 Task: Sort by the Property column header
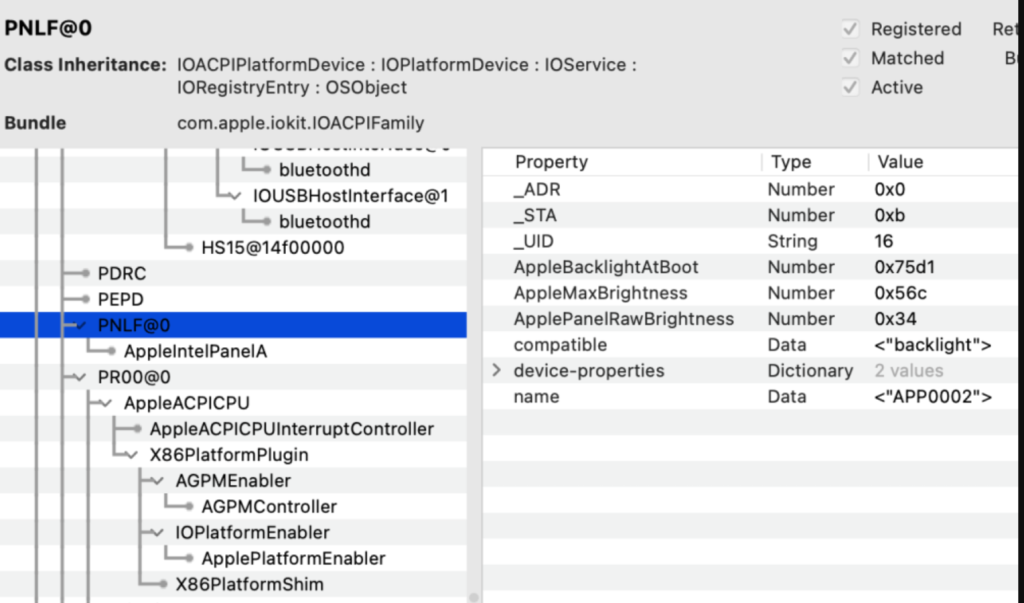[551, 162]
